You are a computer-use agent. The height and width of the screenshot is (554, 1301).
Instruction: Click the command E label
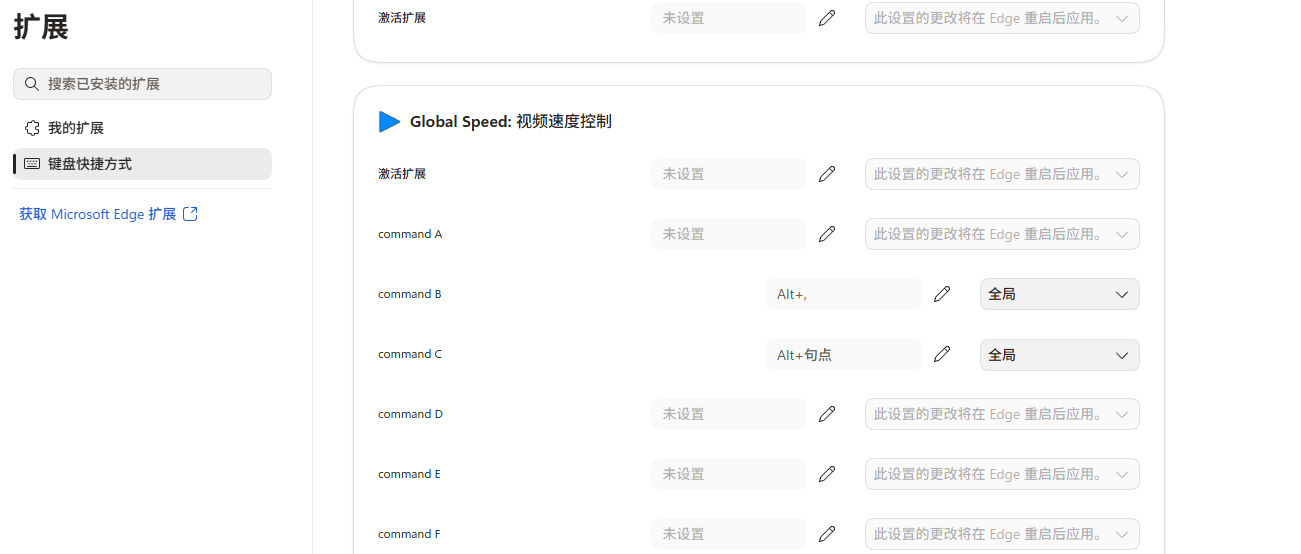pyautogui.click(x=409, y=474)
